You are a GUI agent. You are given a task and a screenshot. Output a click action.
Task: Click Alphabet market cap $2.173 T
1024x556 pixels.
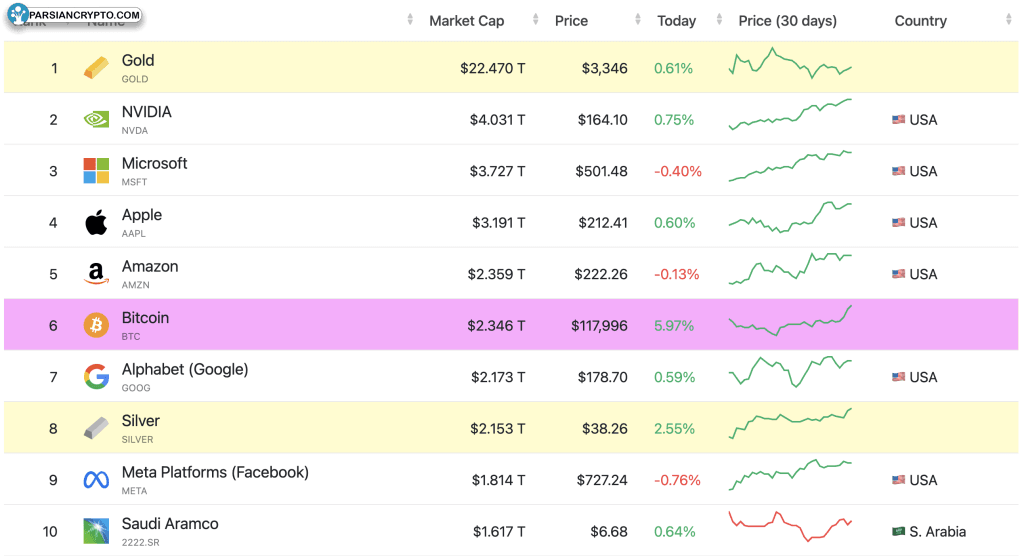point(498,377)
